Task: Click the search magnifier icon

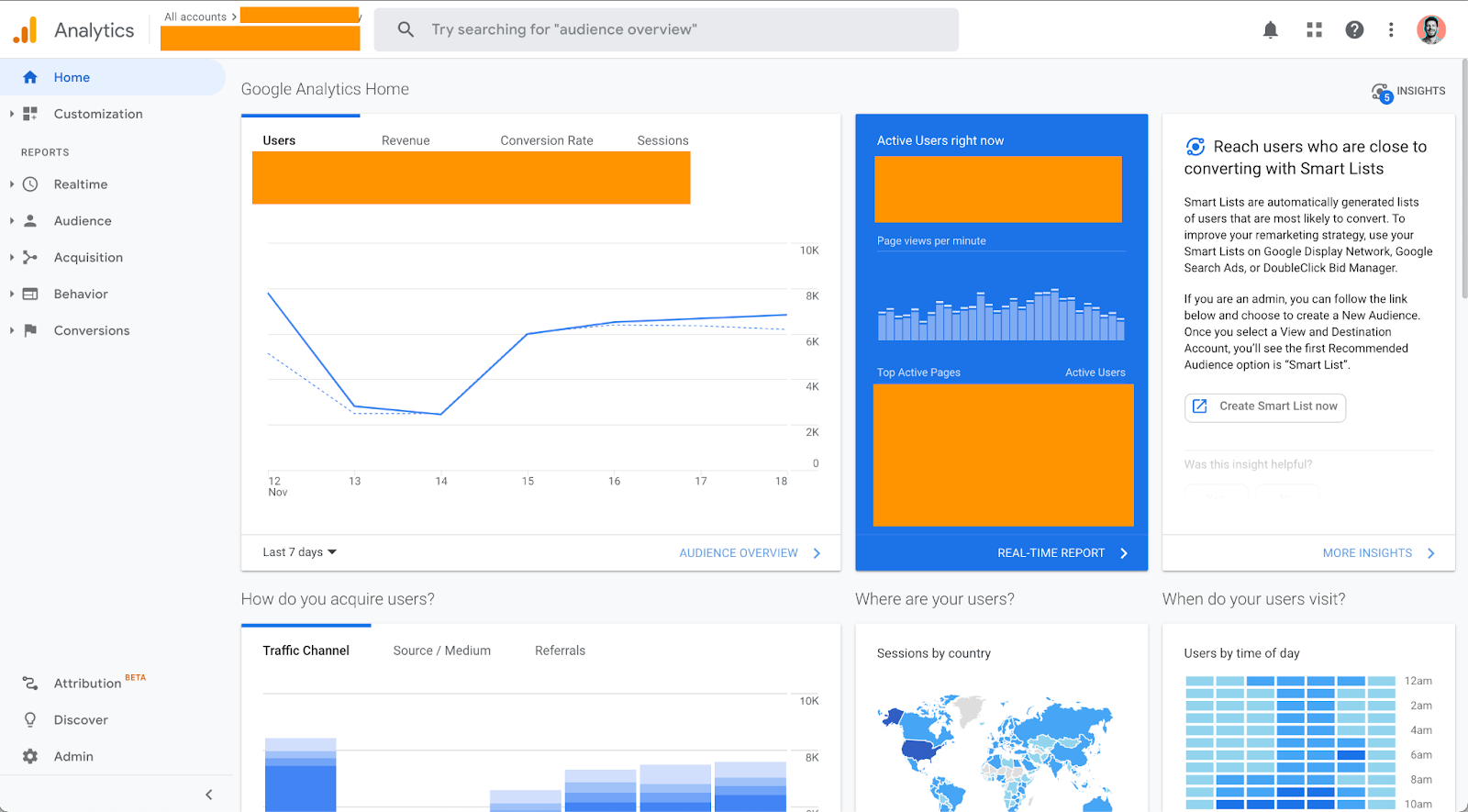Action: 406,29
